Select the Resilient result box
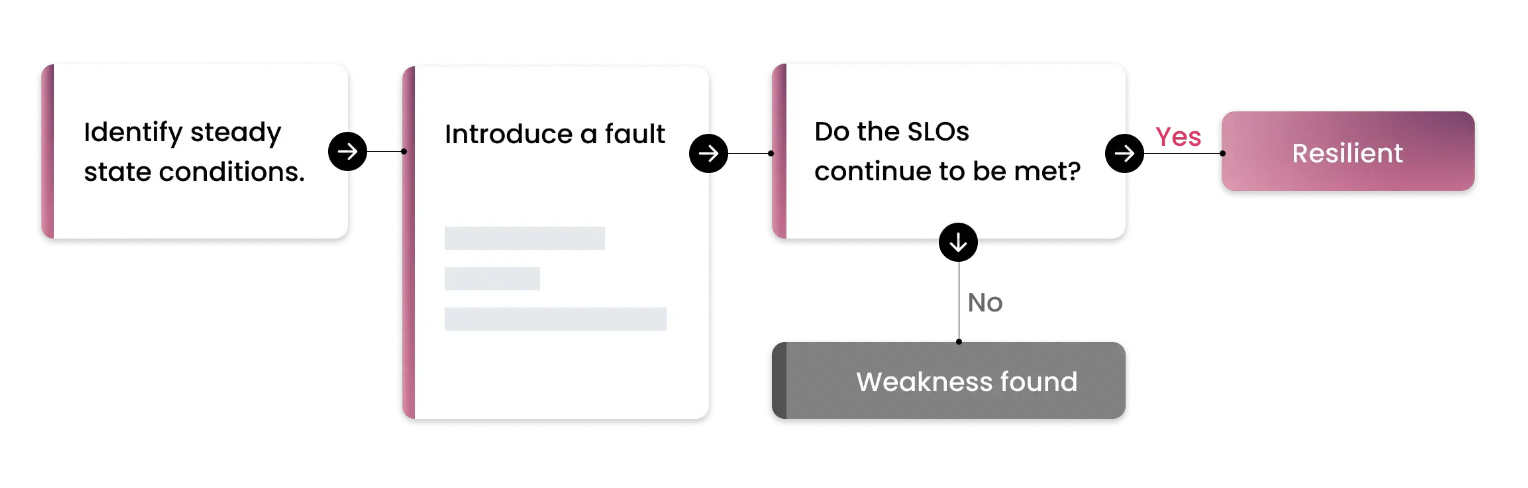The image size is (1528, 488). (1348, 151)
